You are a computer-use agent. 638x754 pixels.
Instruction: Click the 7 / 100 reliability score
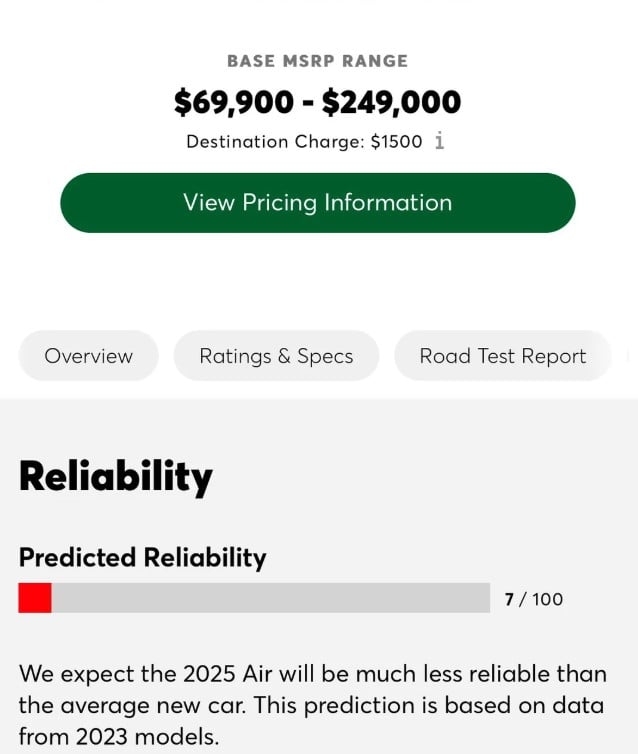[533, 599]
